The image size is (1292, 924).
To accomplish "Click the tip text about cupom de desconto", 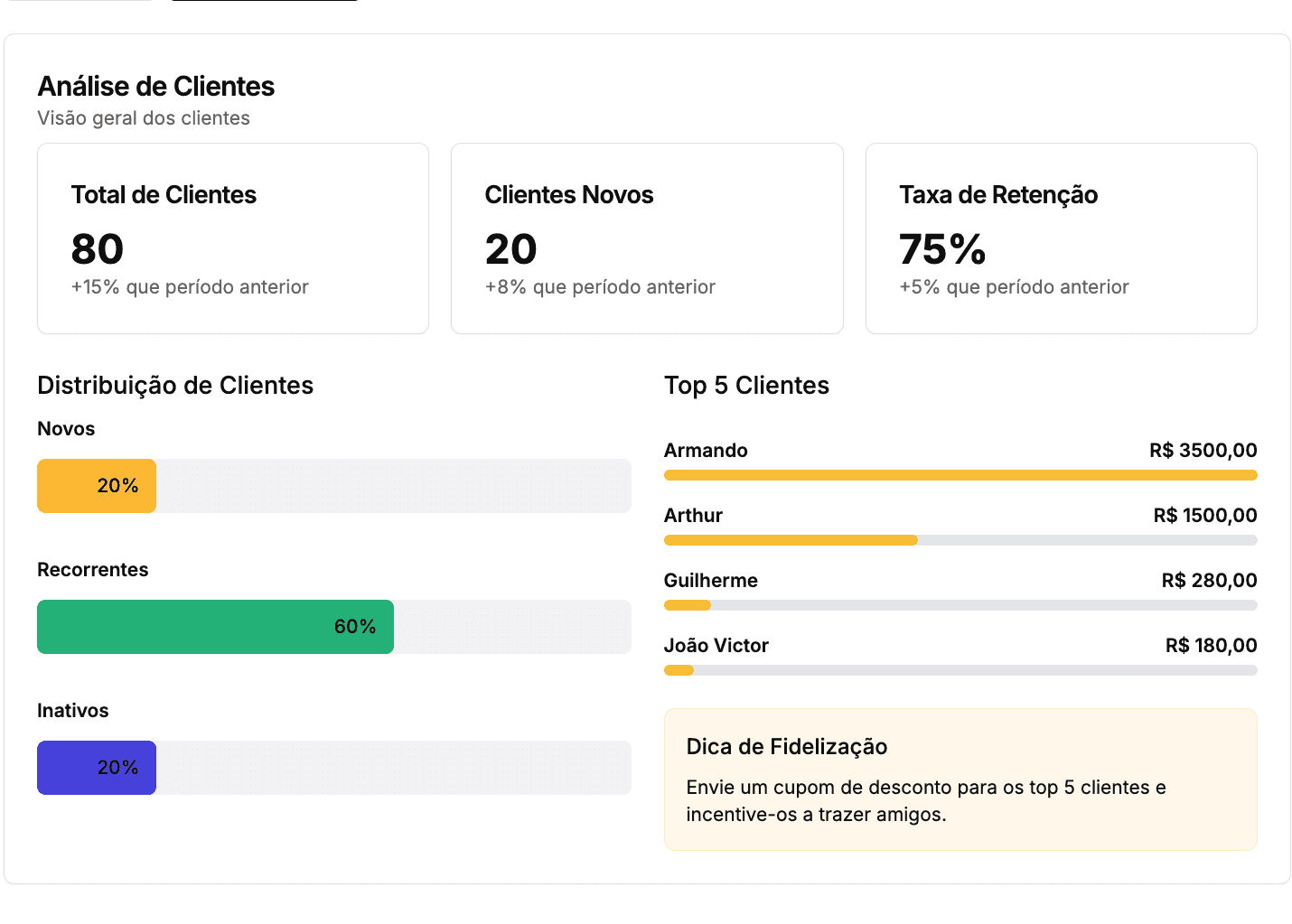I will click(926, 801).
